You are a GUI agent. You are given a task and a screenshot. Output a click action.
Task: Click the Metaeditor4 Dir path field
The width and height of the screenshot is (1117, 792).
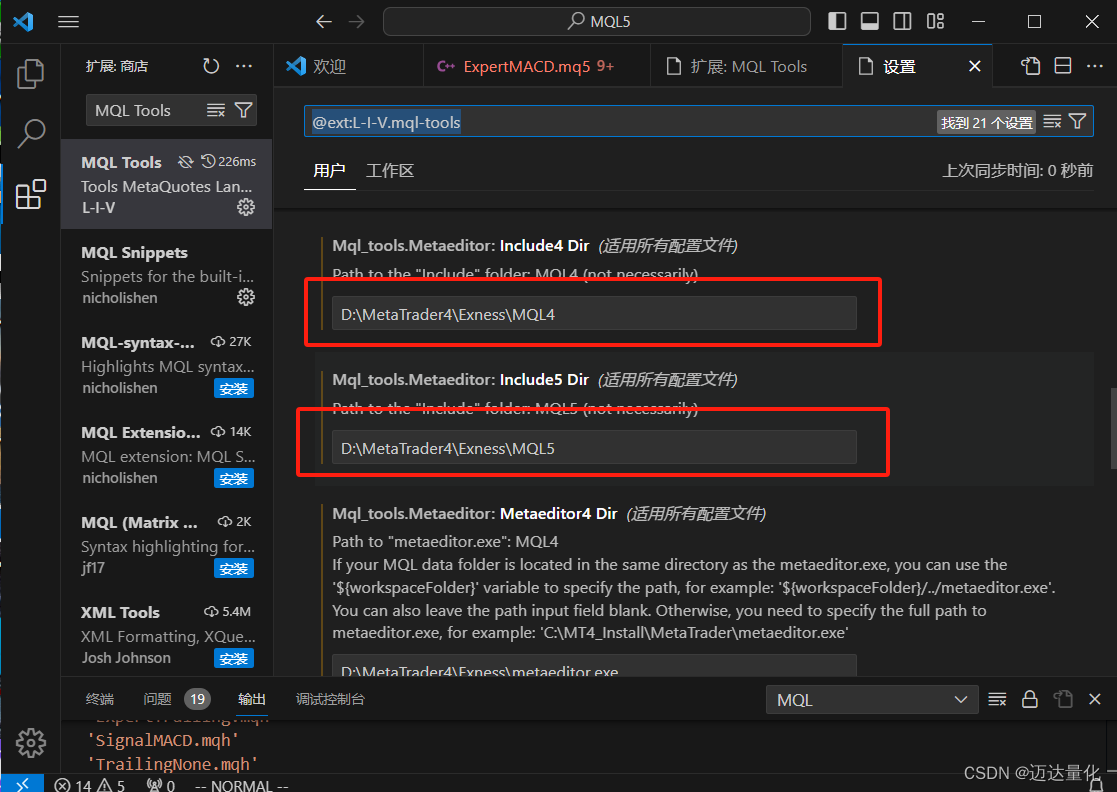click(594, 666)
